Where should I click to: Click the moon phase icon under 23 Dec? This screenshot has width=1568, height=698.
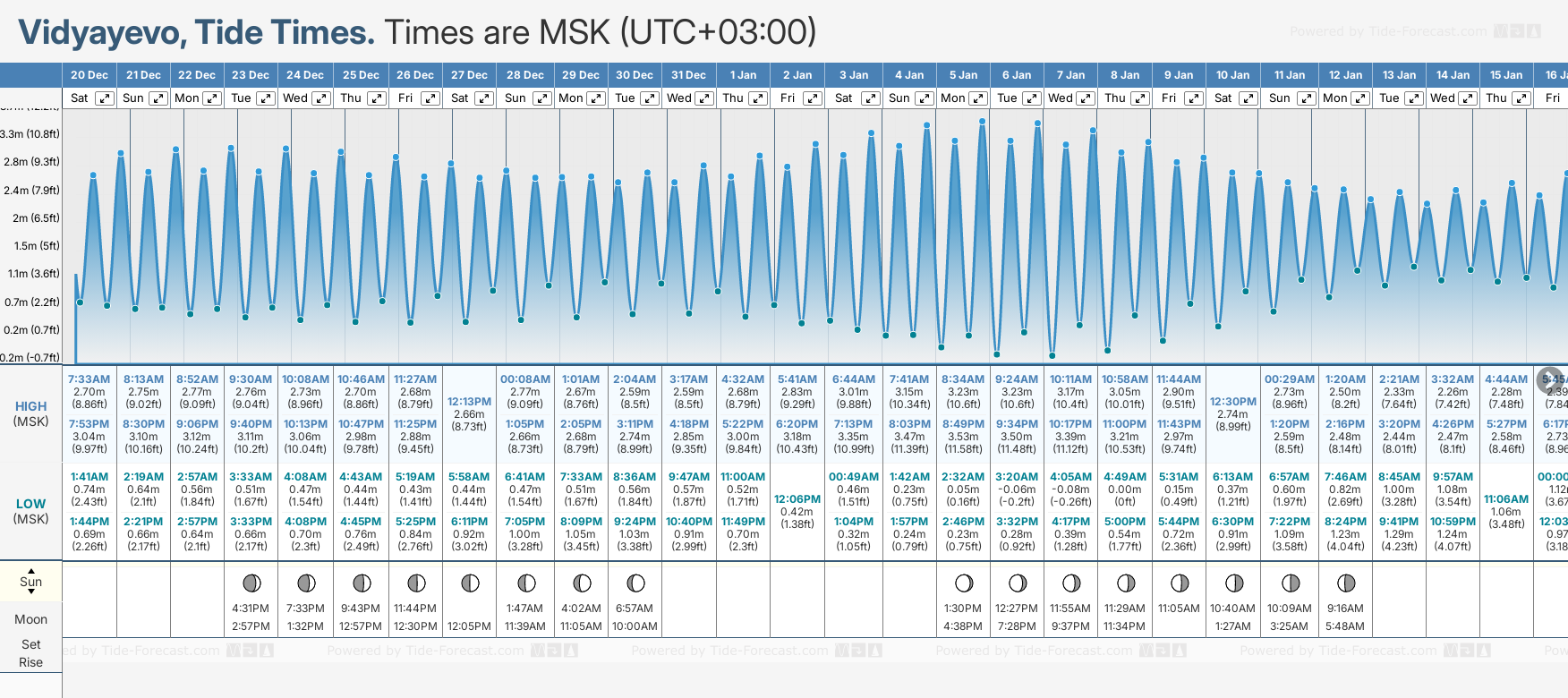pyautogui.click(x=251, y=583)
